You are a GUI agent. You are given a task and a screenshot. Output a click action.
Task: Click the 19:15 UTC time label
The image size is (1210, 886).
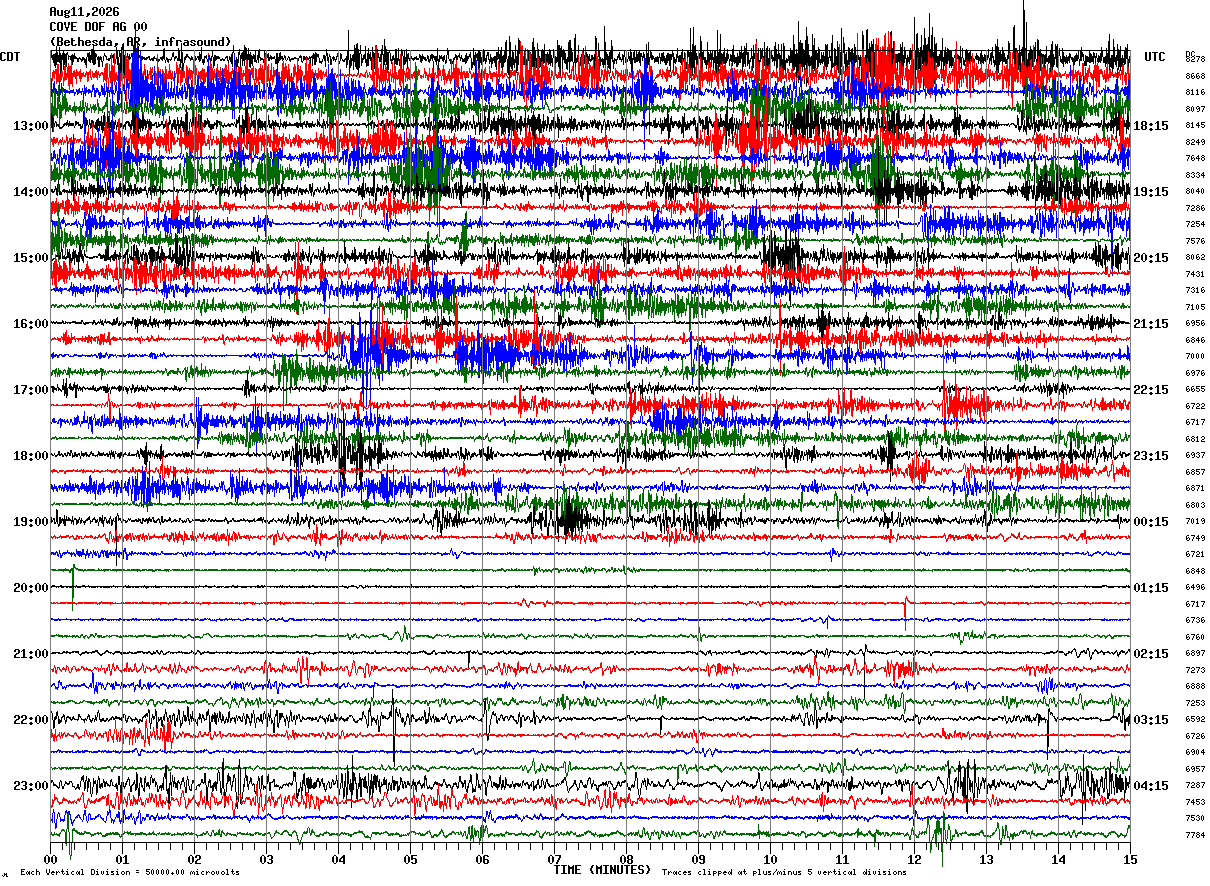[x=1150, y=192]
